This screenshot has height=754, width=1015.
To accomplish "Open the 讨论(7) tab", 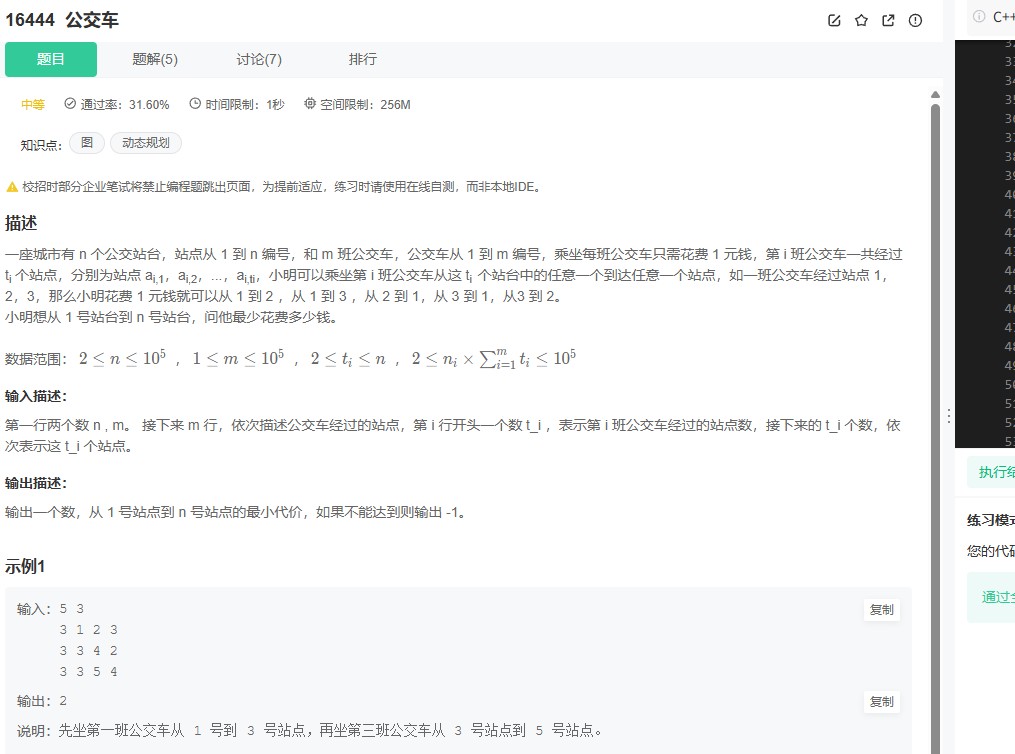I will 259,60.
